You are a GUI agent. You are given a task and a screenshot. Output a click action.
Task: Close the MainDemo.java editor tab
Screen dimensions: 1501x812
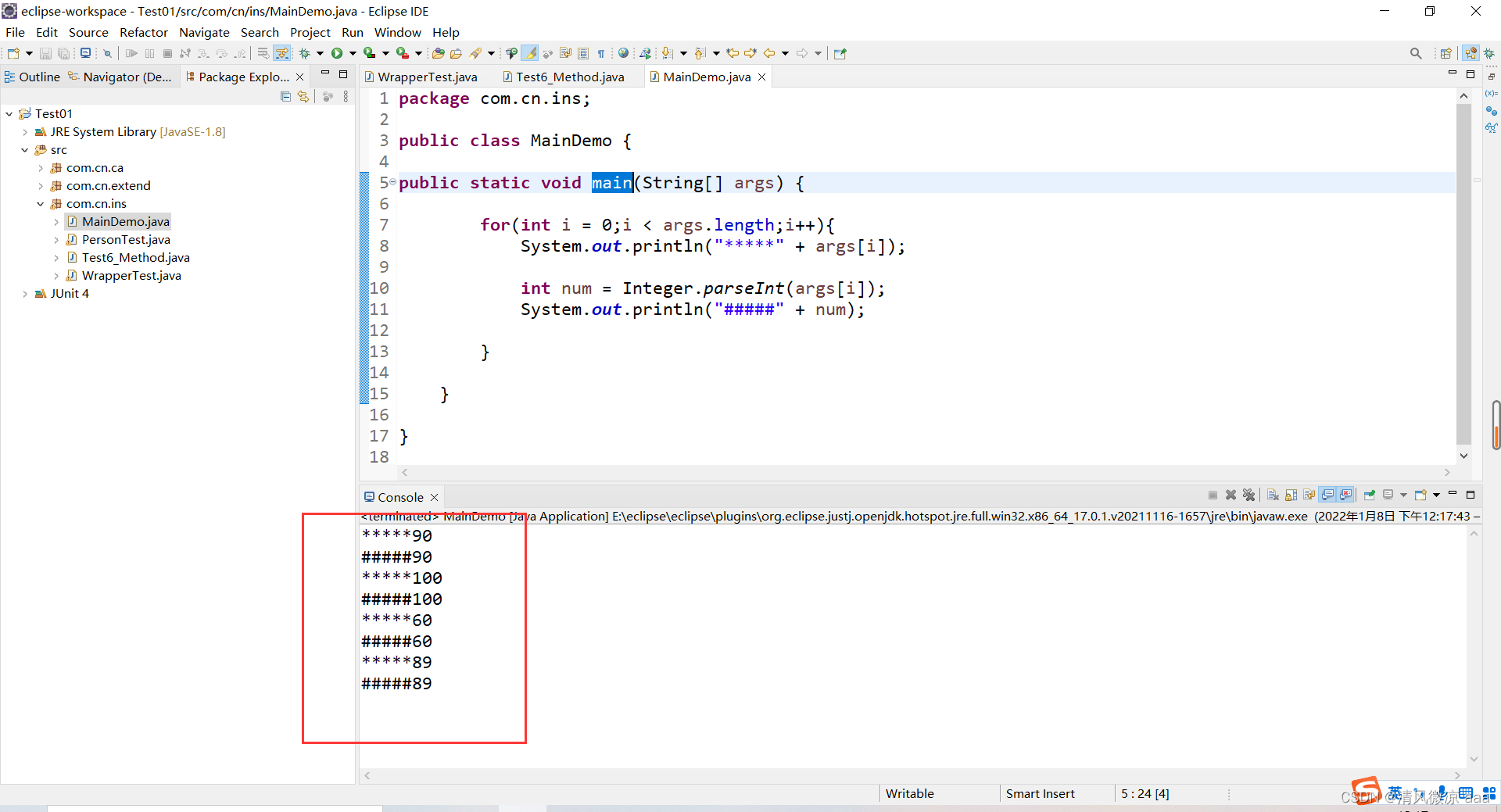click(x=761, y=77)
